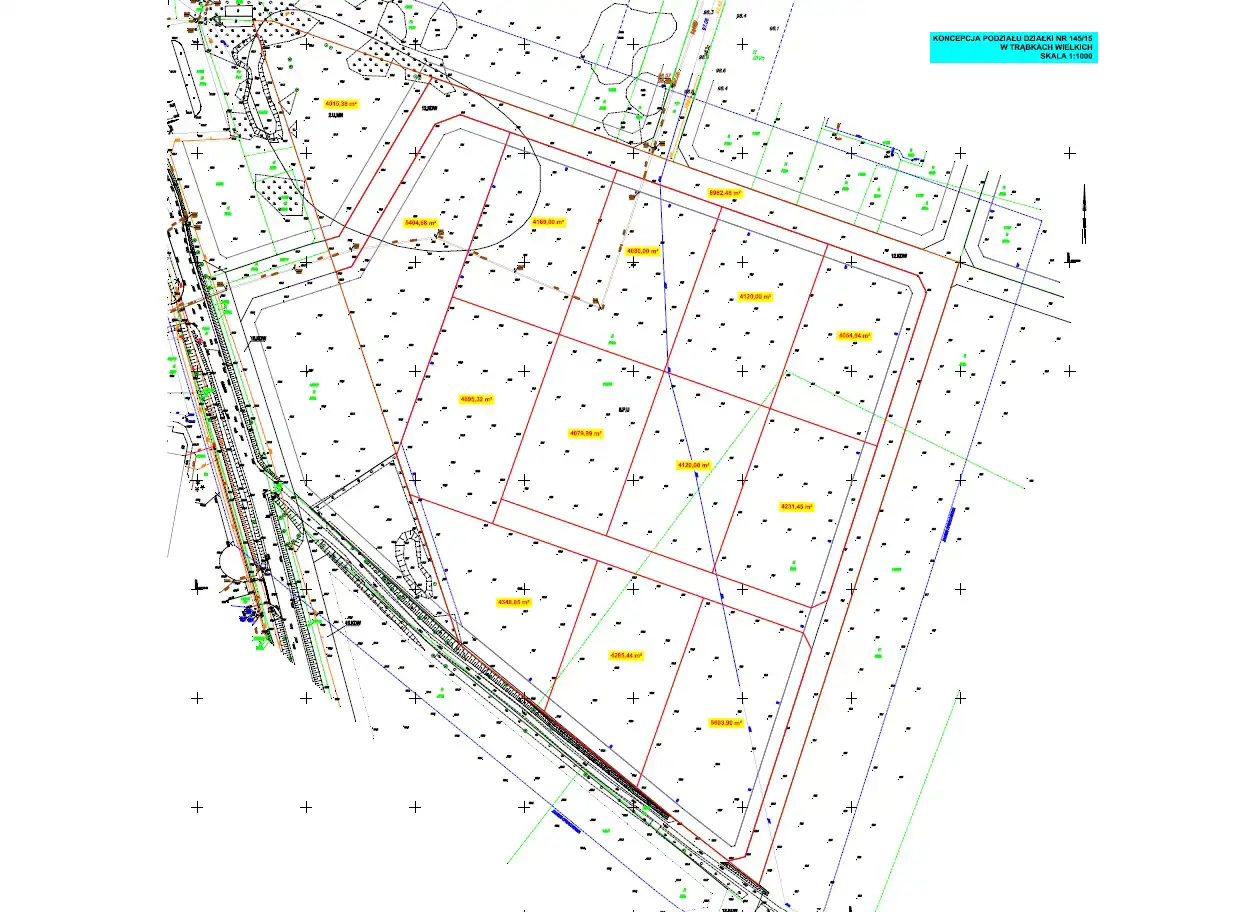Image resolution: width=1255 pixels, height=912 pixels.
Task: Click the 5693,90 m² parcel label
Action: click(x=726, y=722)
